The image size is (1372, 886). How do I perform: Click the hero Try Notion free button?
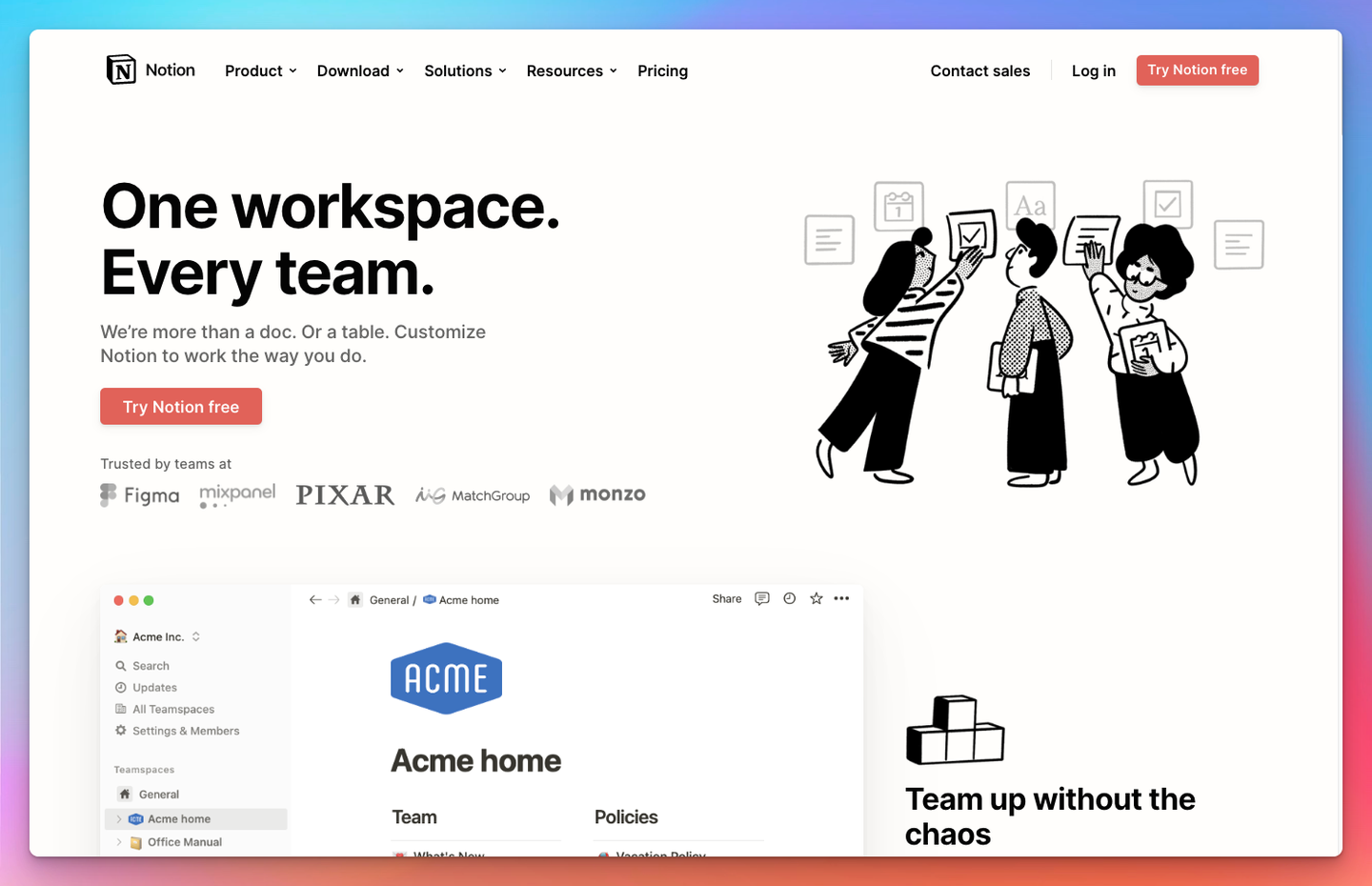click(x=181, y=407)
